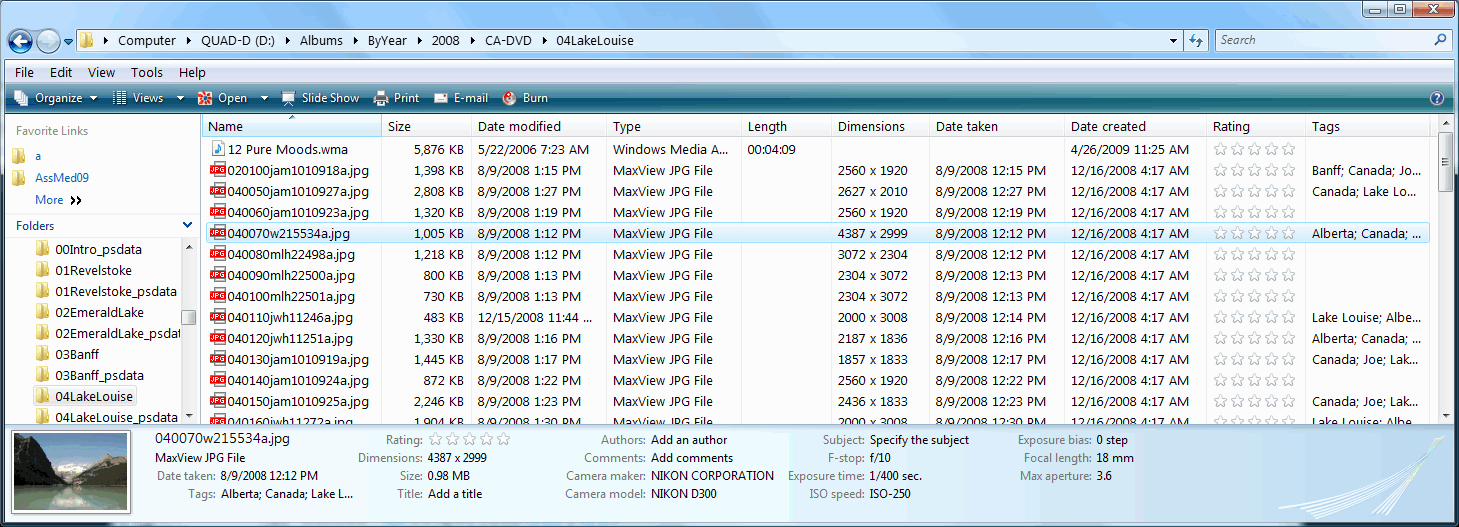Open the favorite link named a
This screenshot has height=527, width=1459.
click(38, 156)
